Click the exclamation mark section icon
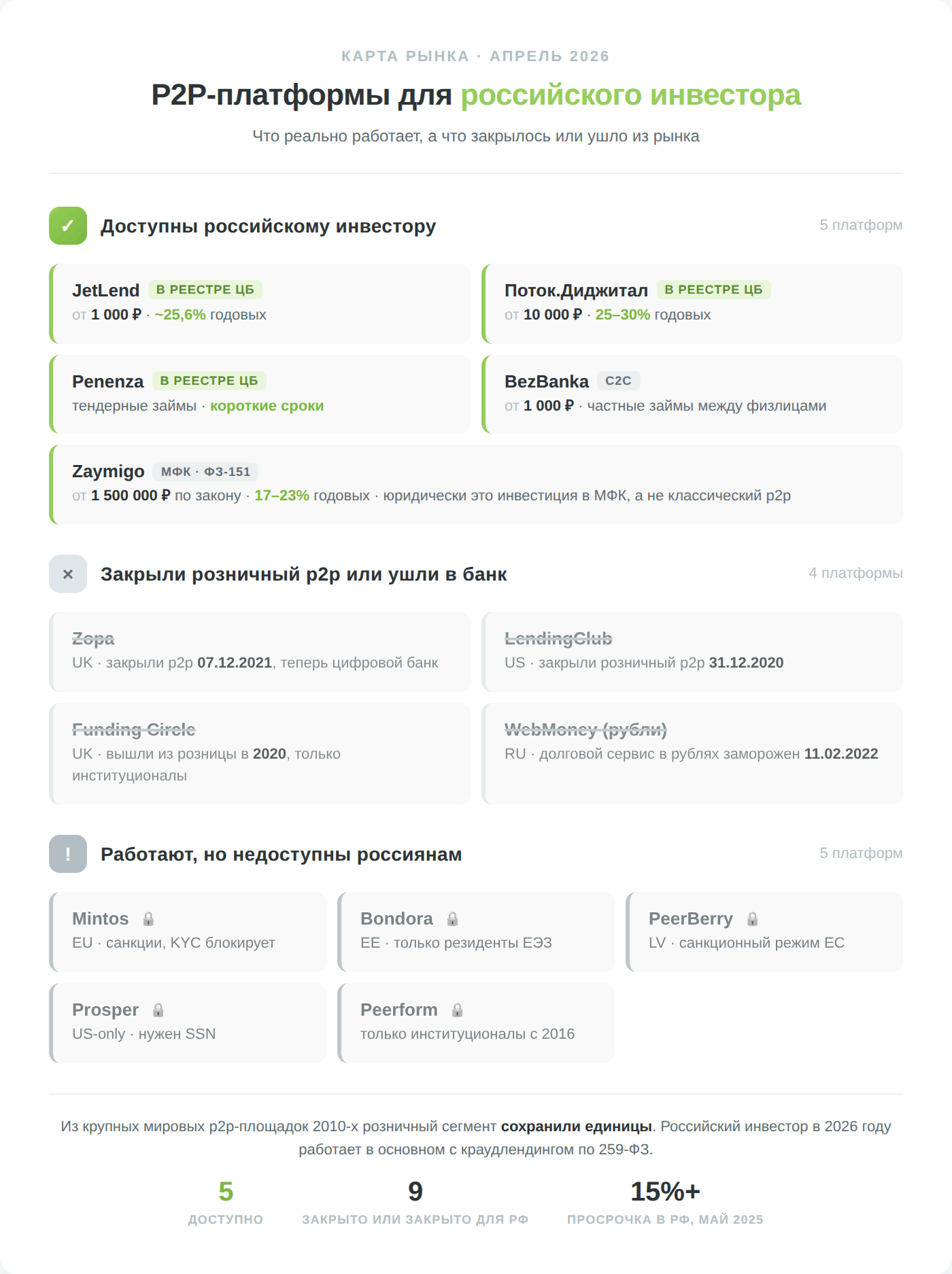 (x=68, y=854)
